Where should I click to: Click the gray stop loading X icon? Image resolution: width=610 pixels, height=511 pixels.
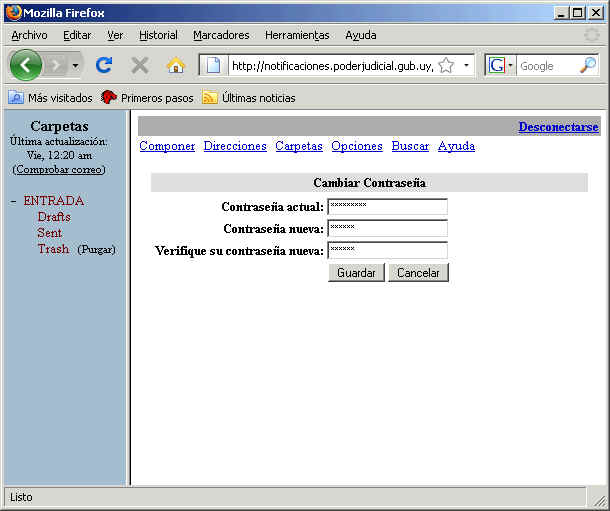point(140,65)
